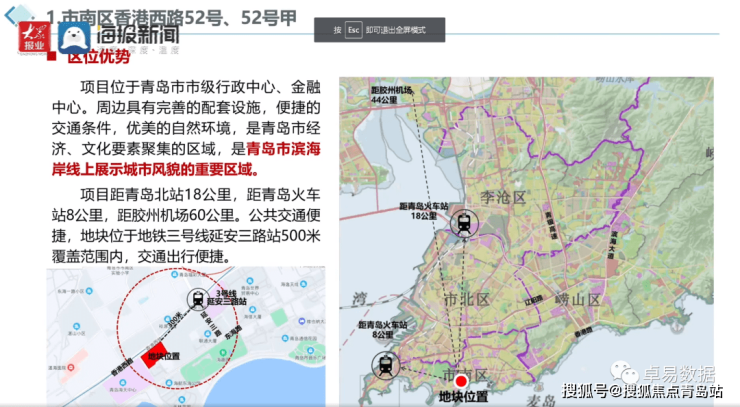Viewport: 740px width, 407px height.
Task: Click the paragraph line starting 项目距青岛北站18公里
Action: point(200,195)
